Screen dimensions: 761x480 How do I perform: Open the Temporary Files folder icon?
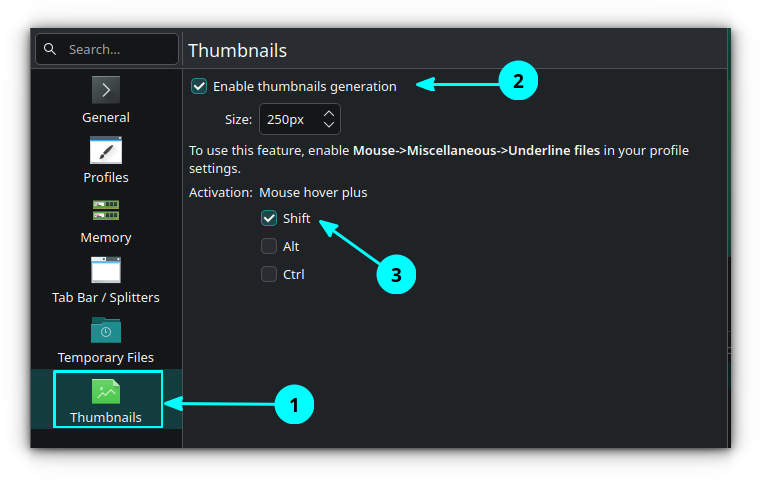[106, 330]
